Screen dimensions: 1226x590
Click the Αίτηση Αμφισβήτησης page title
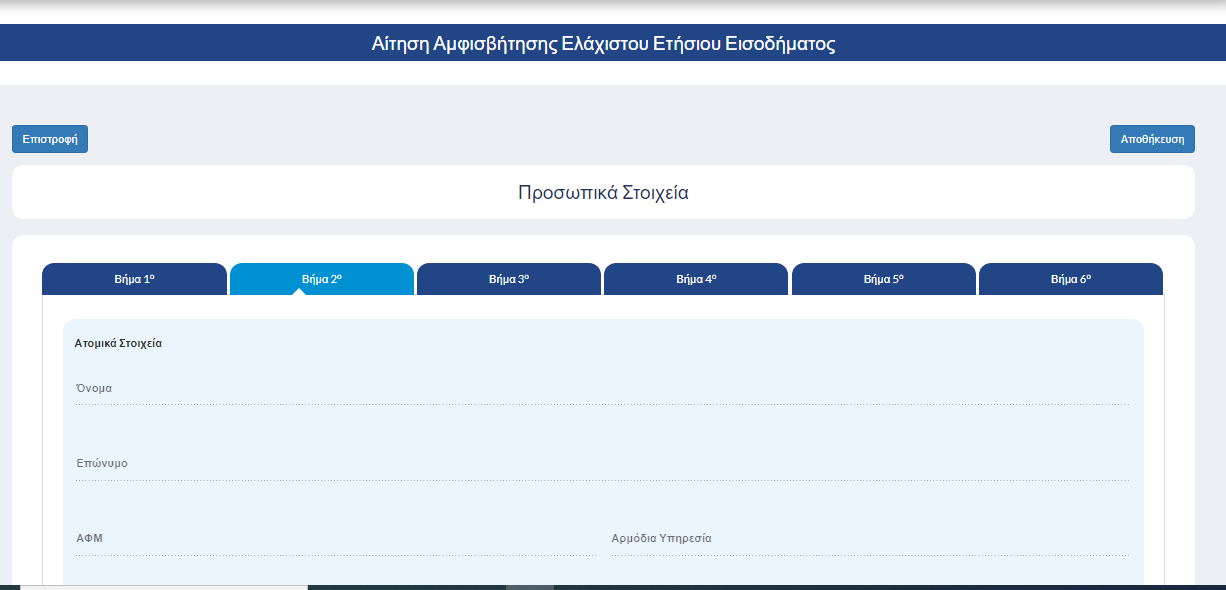click(x=603, y=44)
